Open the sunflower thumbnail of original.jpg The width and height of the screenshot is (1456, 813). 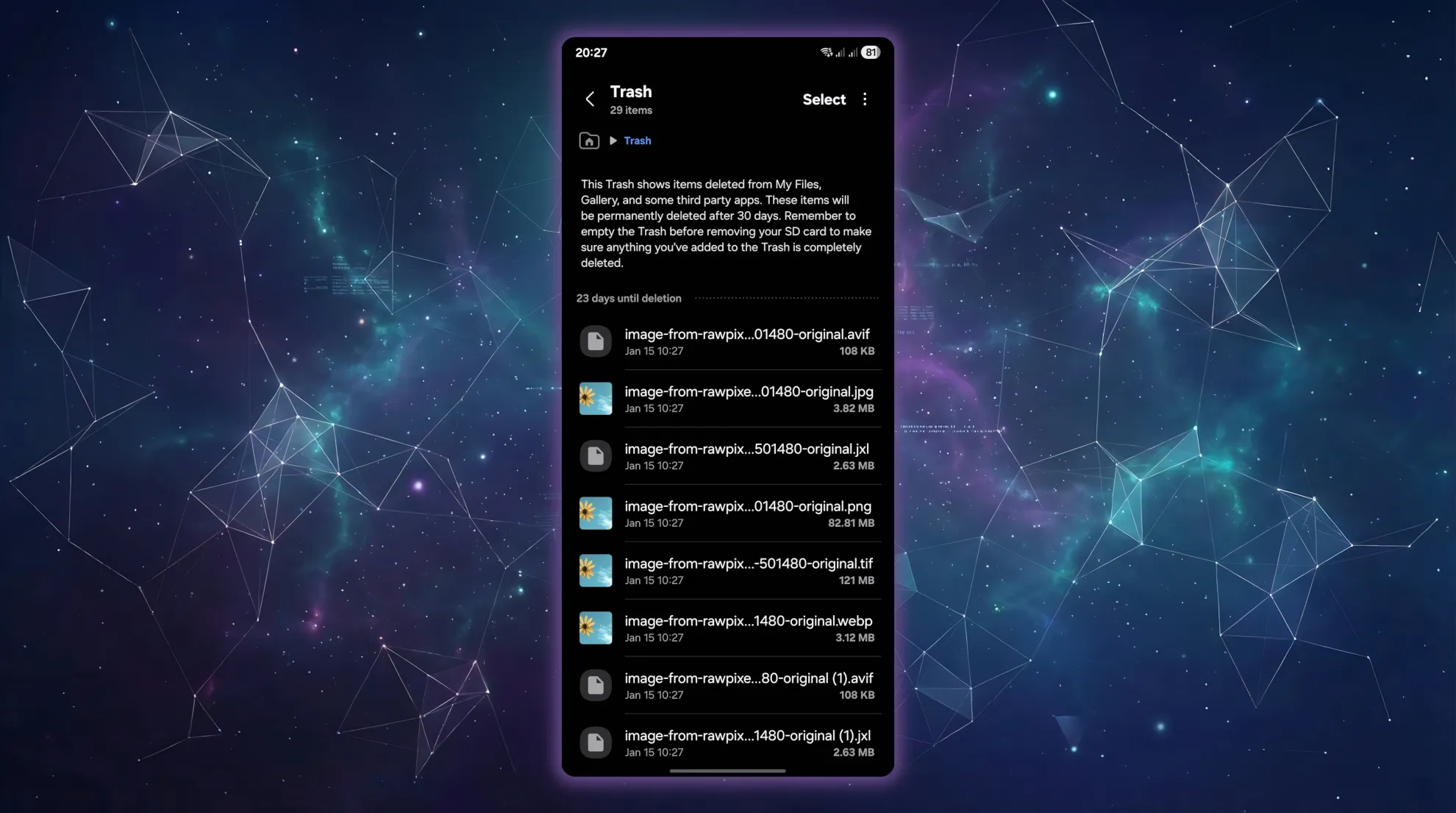(x=596, y=399)
